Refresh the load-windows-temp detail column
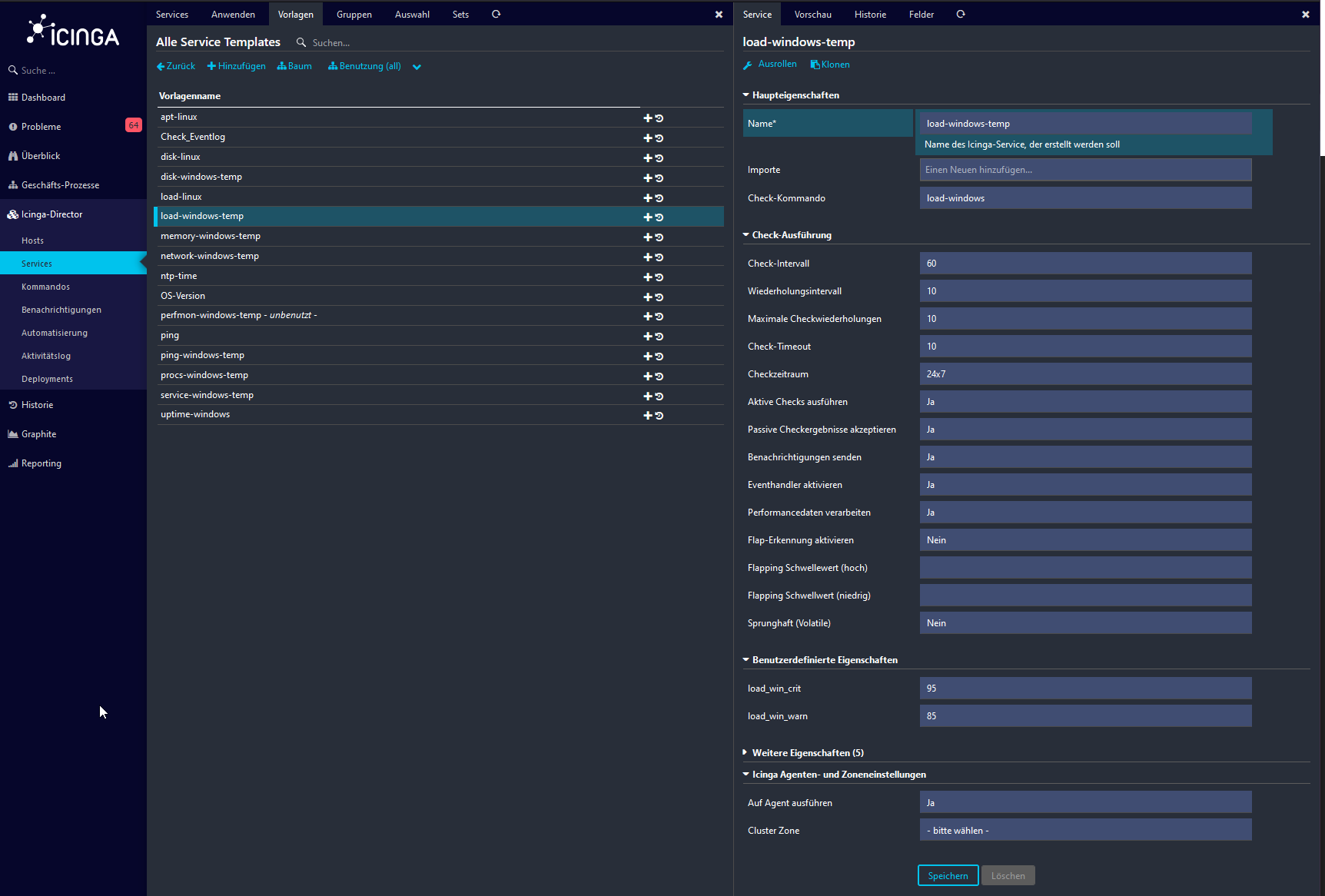Image resolution: width=1325 pixels, height=896 pixels. click(x=961, y=14)
